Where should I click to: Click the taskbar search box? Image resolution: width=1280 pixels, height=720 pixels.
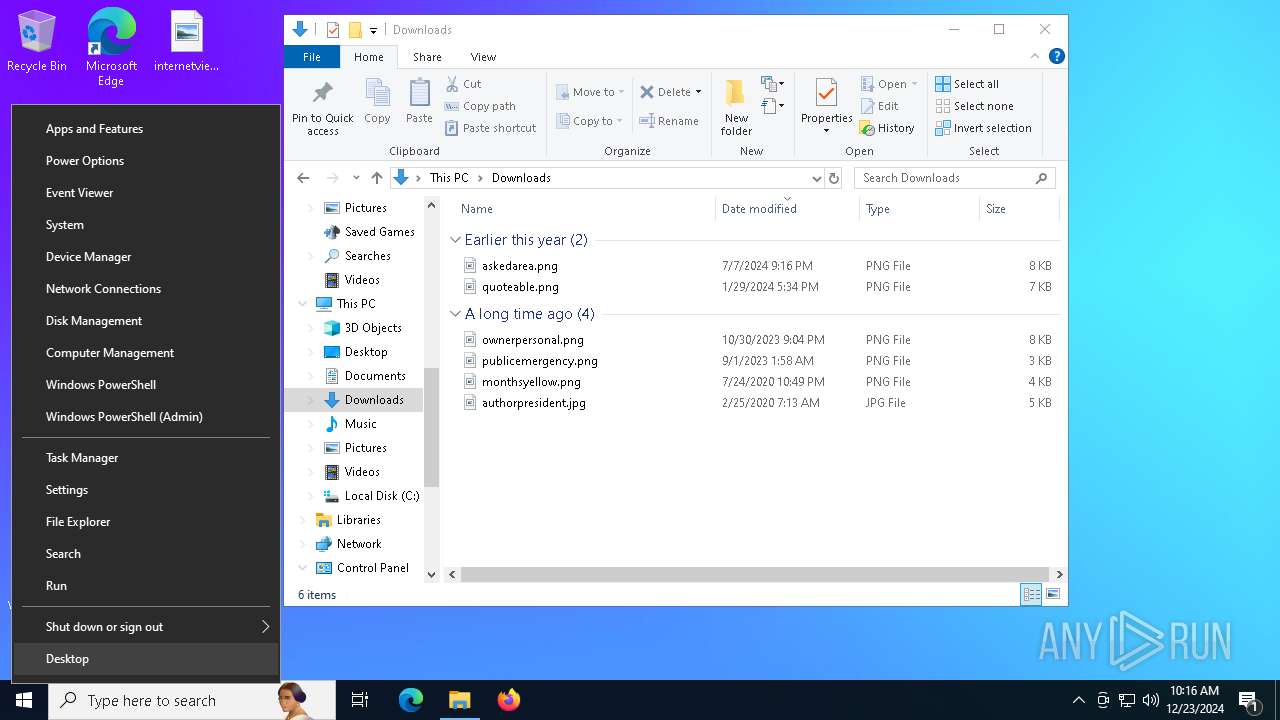(x=192, y=700)
